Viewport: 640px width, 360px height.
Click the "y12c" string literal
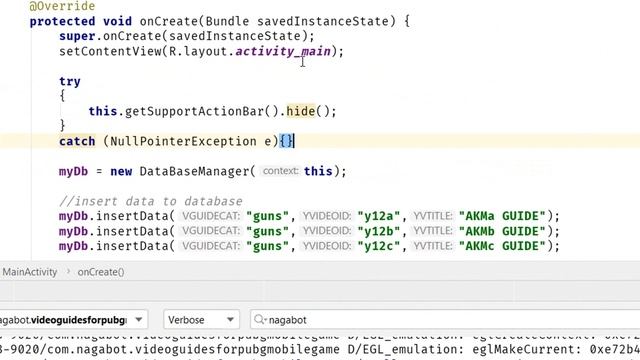379,246
